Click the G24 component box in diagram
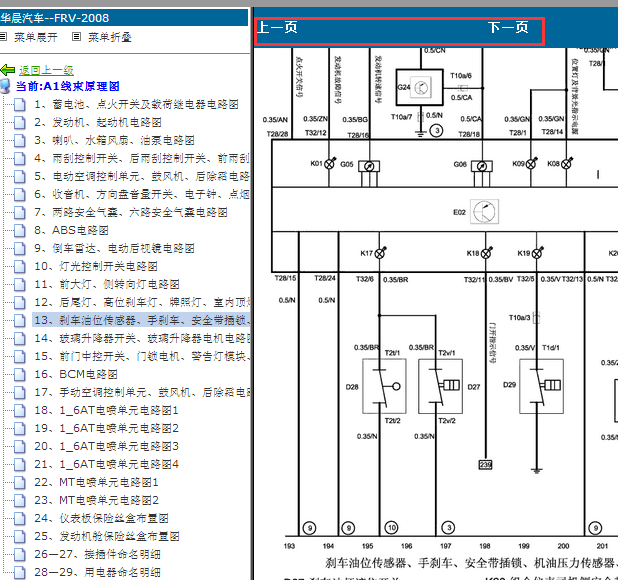This screenshot has width=618, height=580. pos(419,87)
